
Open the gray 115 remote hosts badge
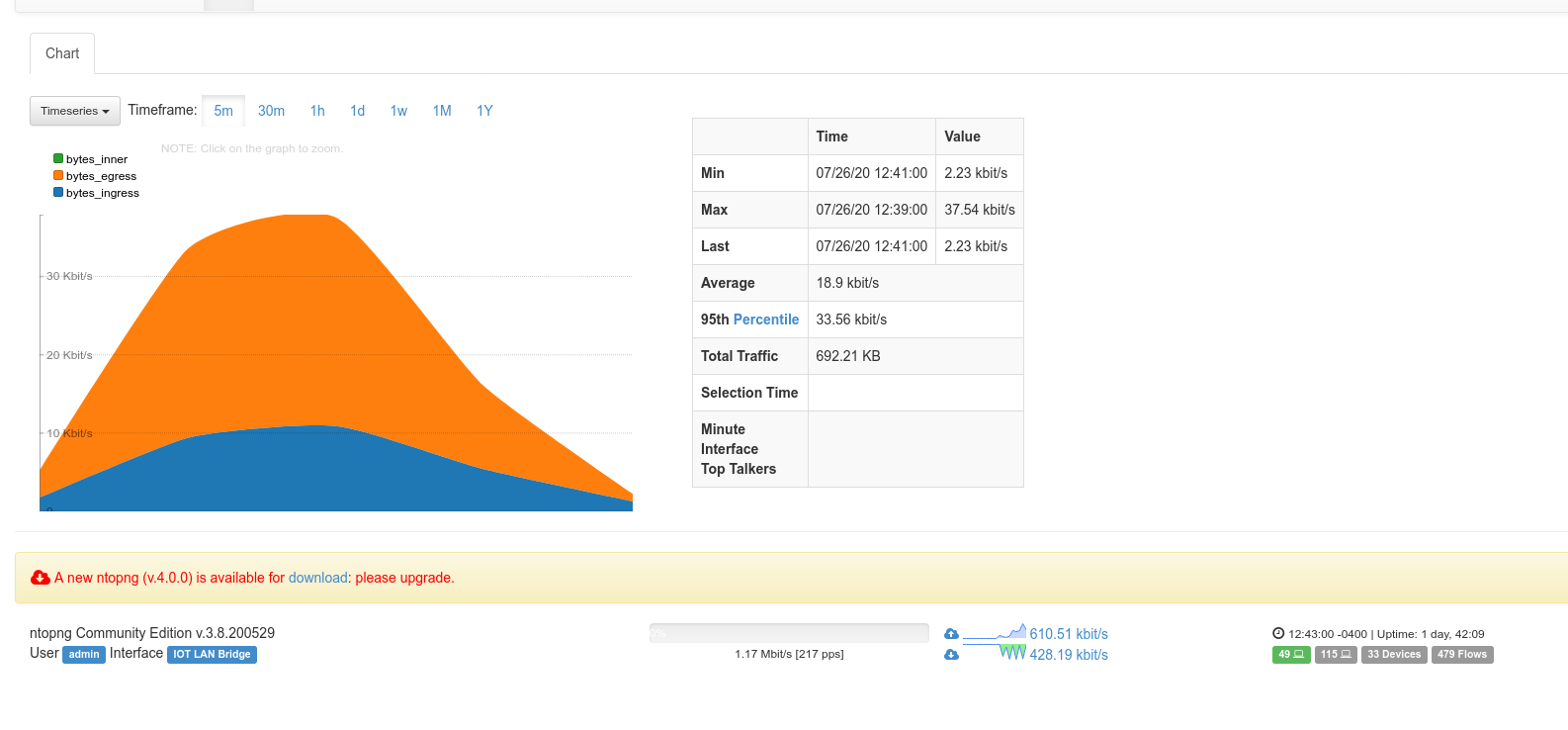coord(1336,655)
